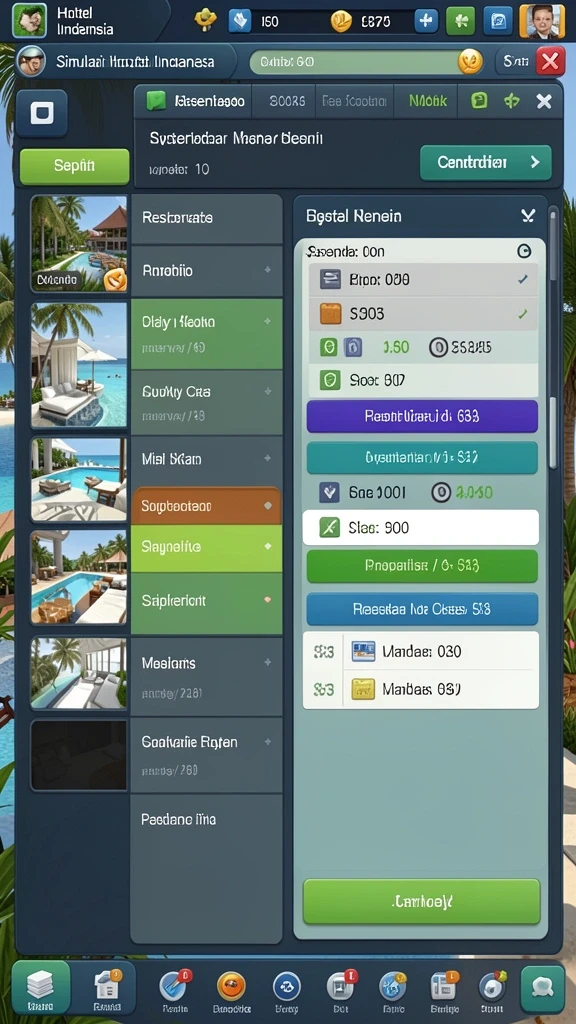Click the Centrdier arrow button
The height and width of the screenshot is (1024, 576).
point(486,163)
